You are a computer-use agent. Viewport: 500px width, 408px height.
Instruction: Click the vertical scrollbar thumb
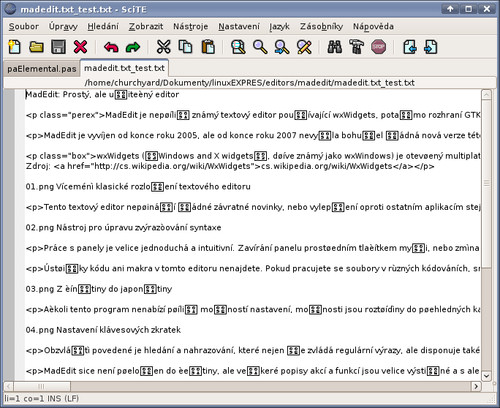[486, 183]
